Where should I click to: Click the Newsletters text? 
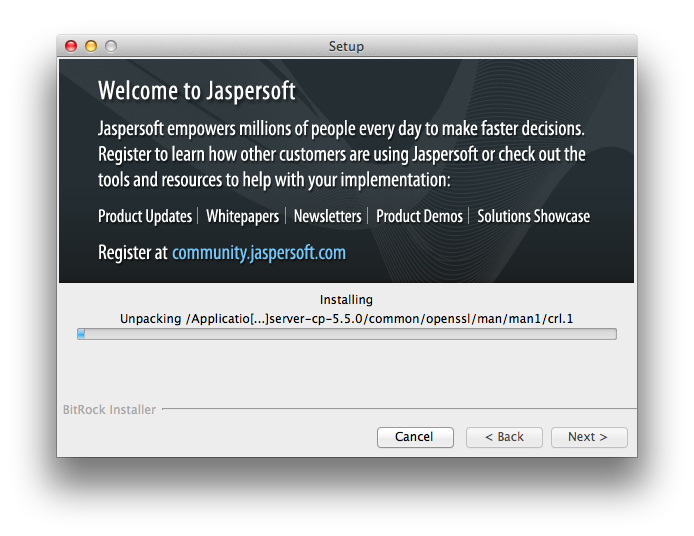(328, 216)
